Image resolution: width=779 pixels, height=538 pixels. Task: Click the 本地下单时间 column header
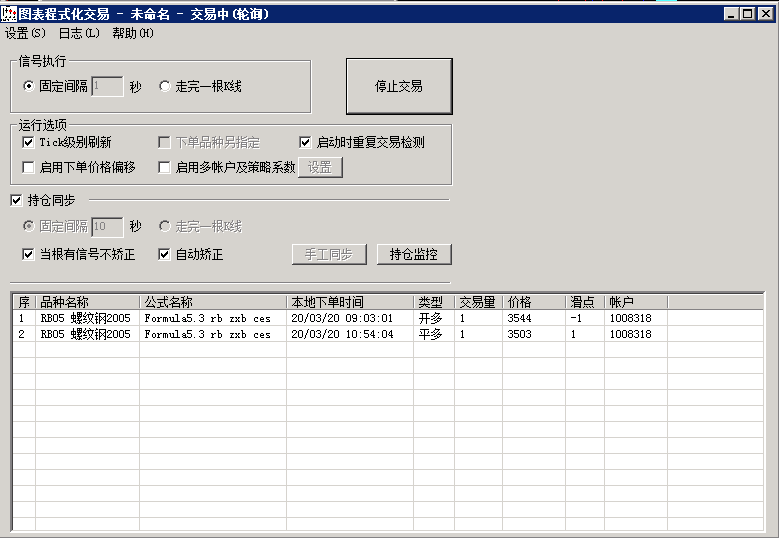pyautogui.click(x=350, y=302)
